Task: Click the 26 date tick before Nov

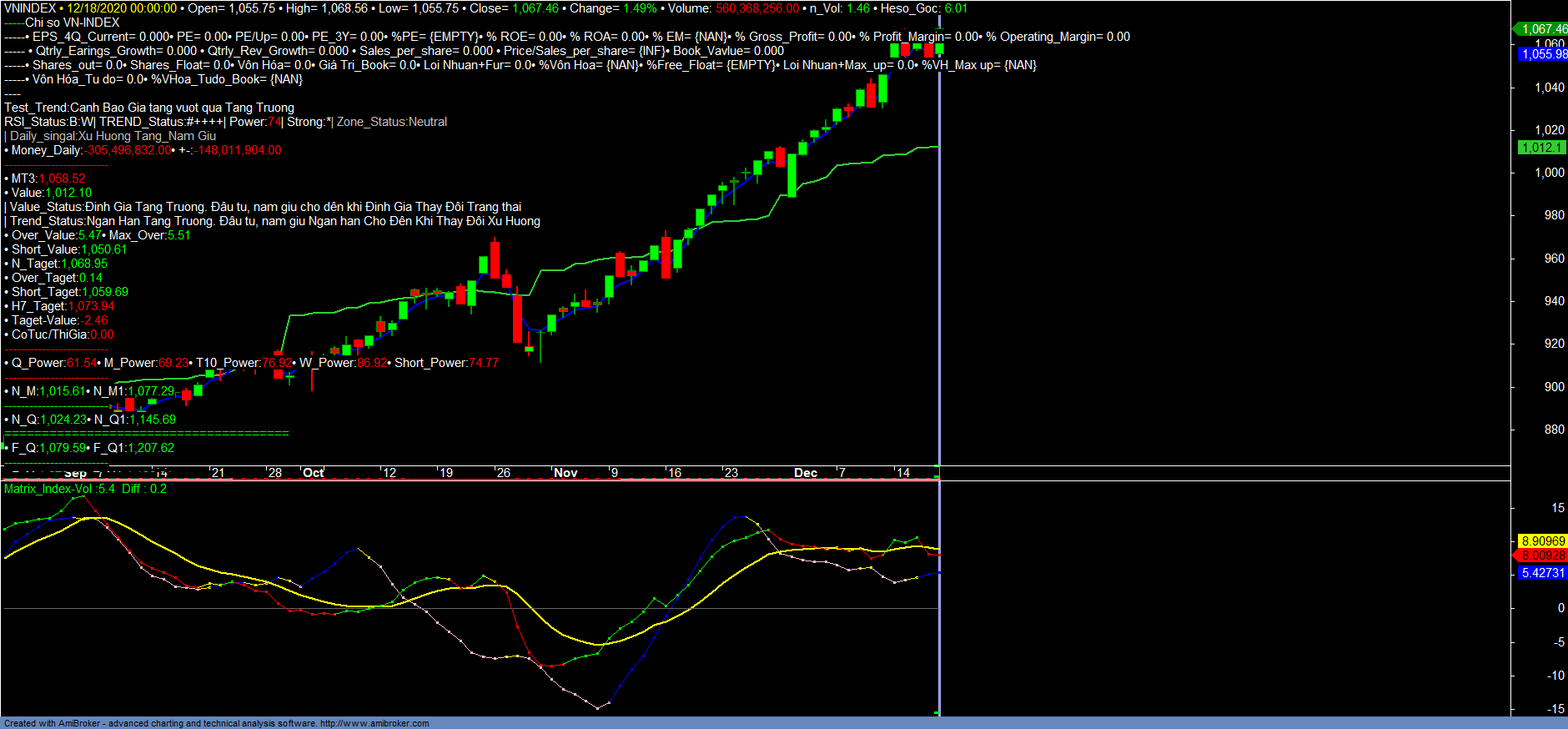Action: pyautogui.click(x=503, y=473)
